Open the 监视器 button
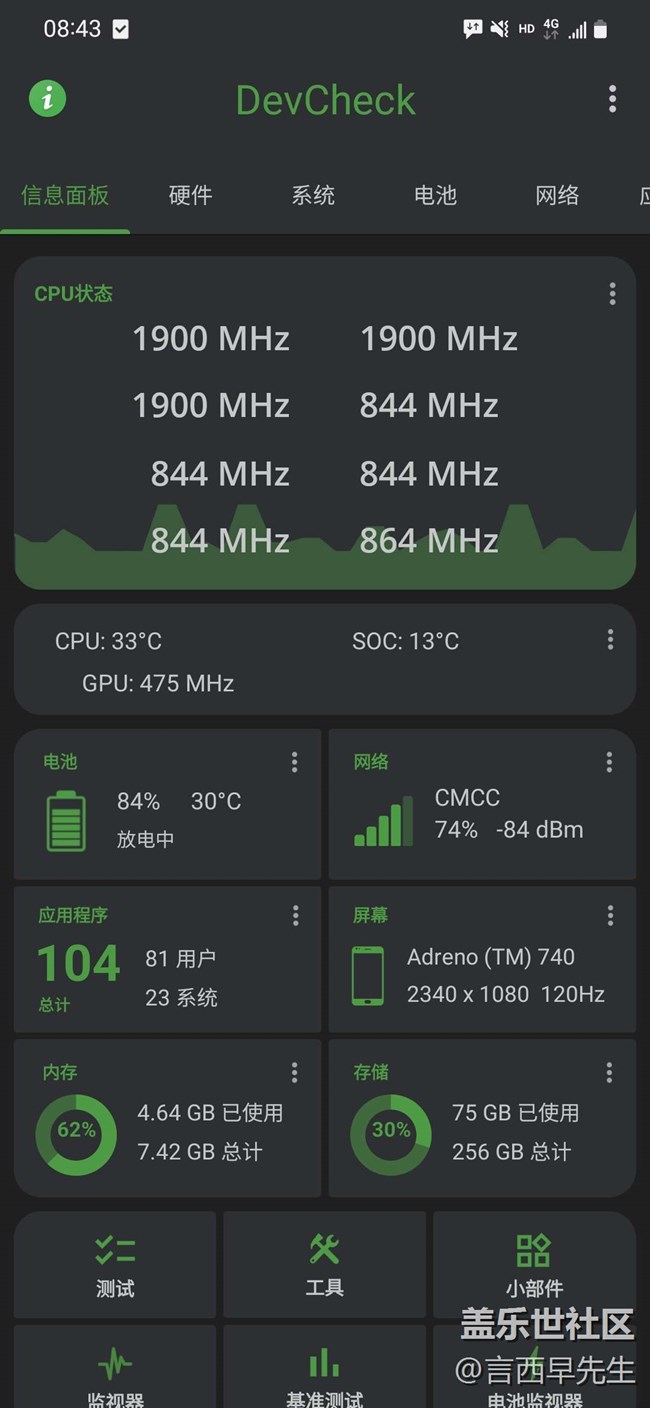Viewport: 650px width, 1408px height. (115, 1375)
